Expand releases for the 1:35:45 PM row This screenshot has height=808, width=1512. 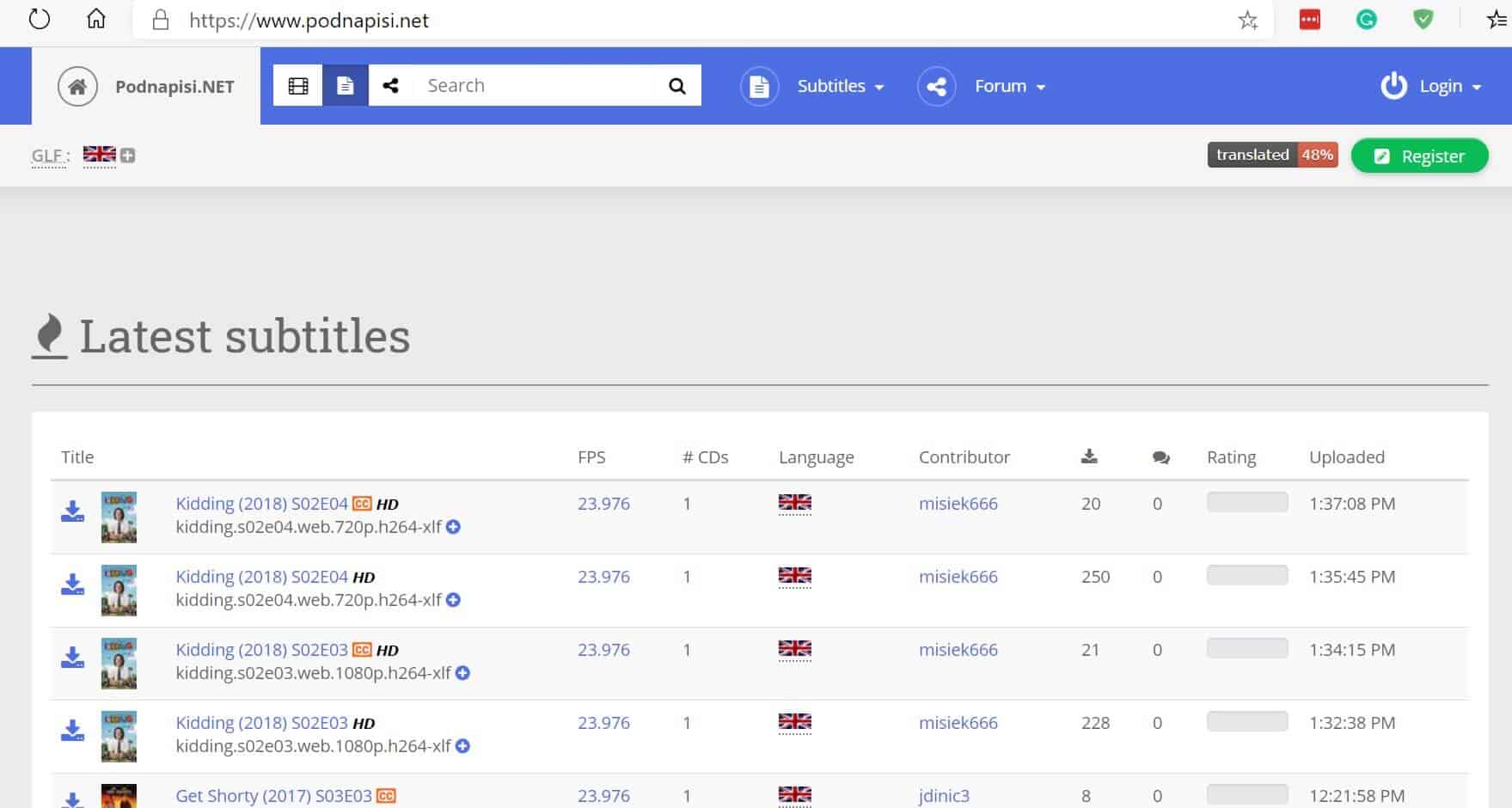453,600
